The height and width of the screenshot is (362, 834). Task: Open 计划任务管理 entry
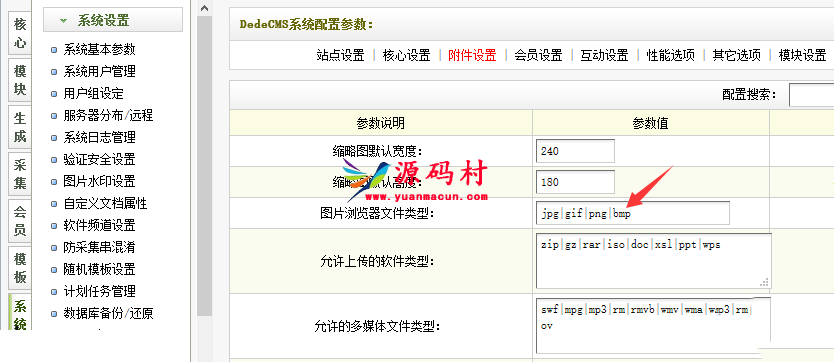point(99,291)
